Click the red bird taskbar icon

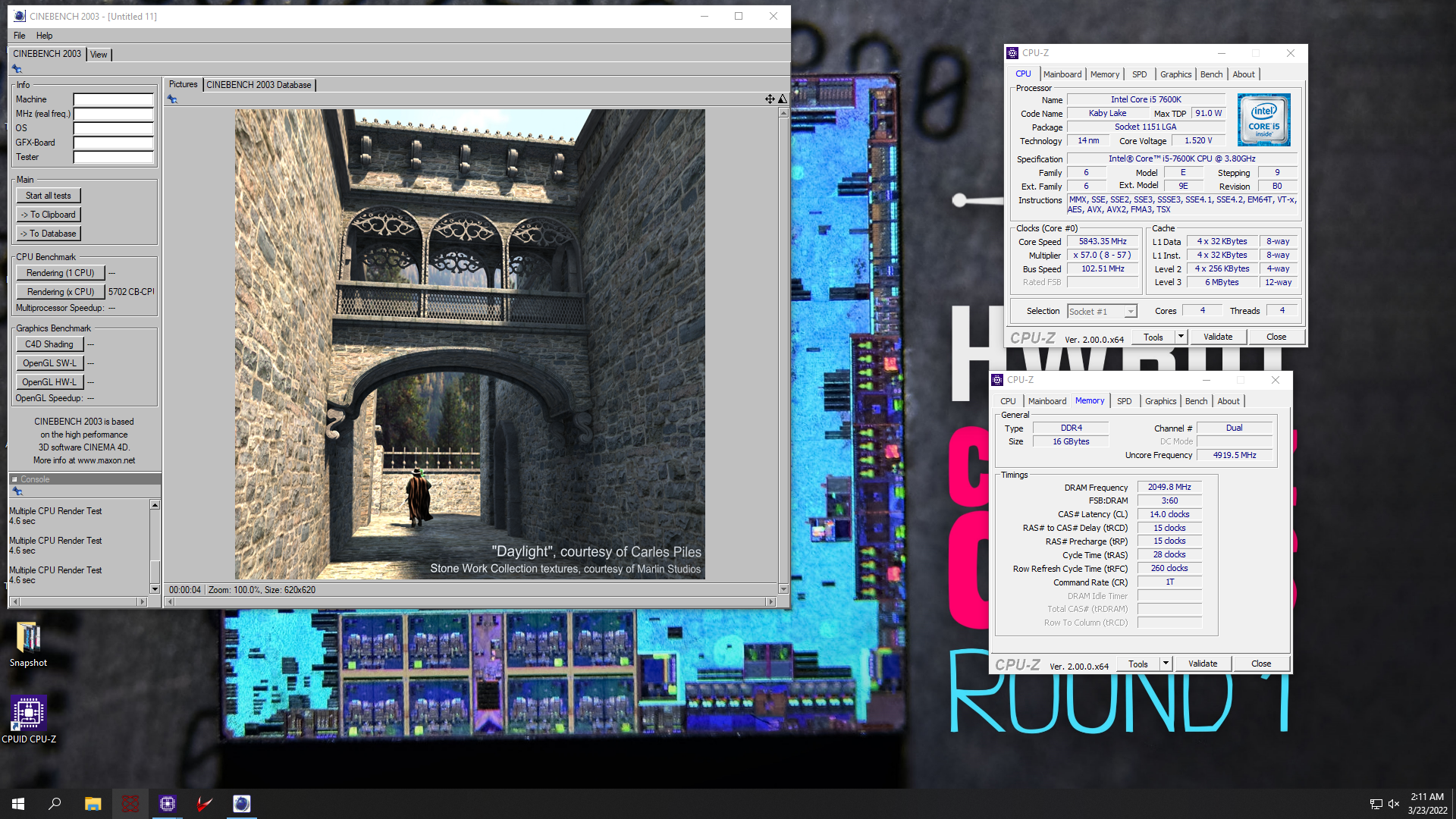pos(204,804)
